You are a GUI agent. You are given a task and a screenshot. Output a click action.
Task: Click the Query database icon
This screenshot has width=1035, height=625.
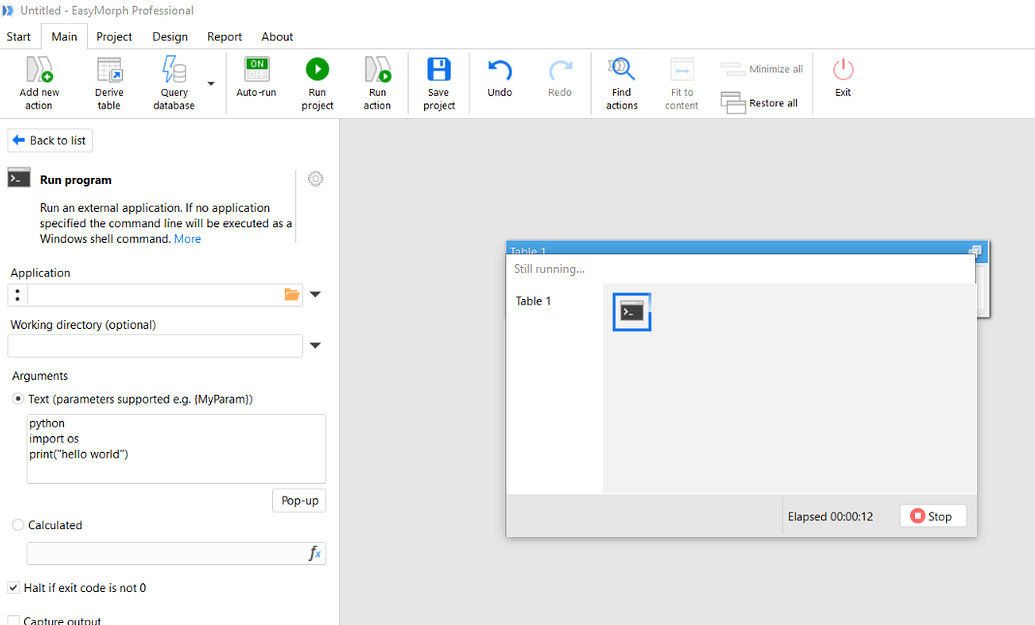coord(174,70)
